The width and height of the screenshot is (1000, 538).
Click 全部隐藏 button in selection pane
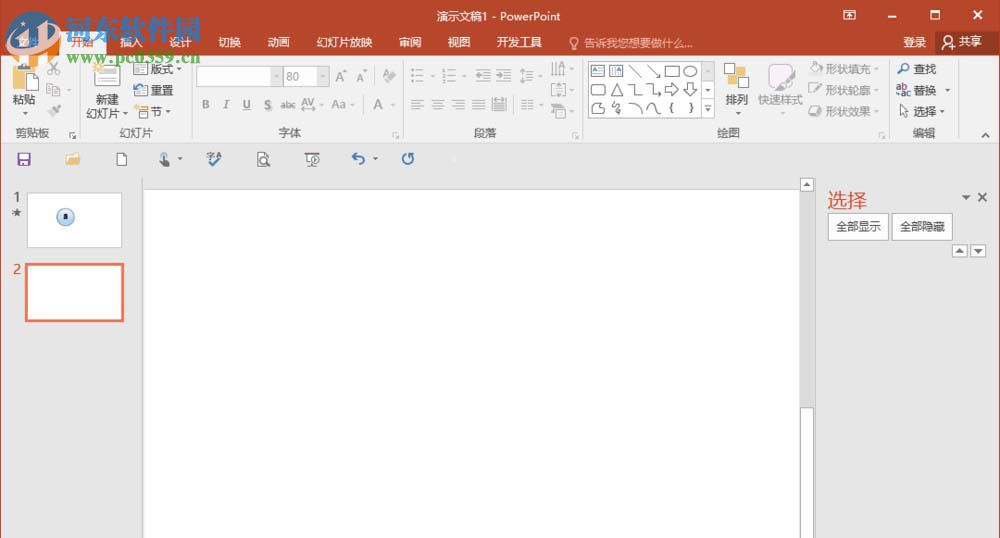tap(922, 226)
